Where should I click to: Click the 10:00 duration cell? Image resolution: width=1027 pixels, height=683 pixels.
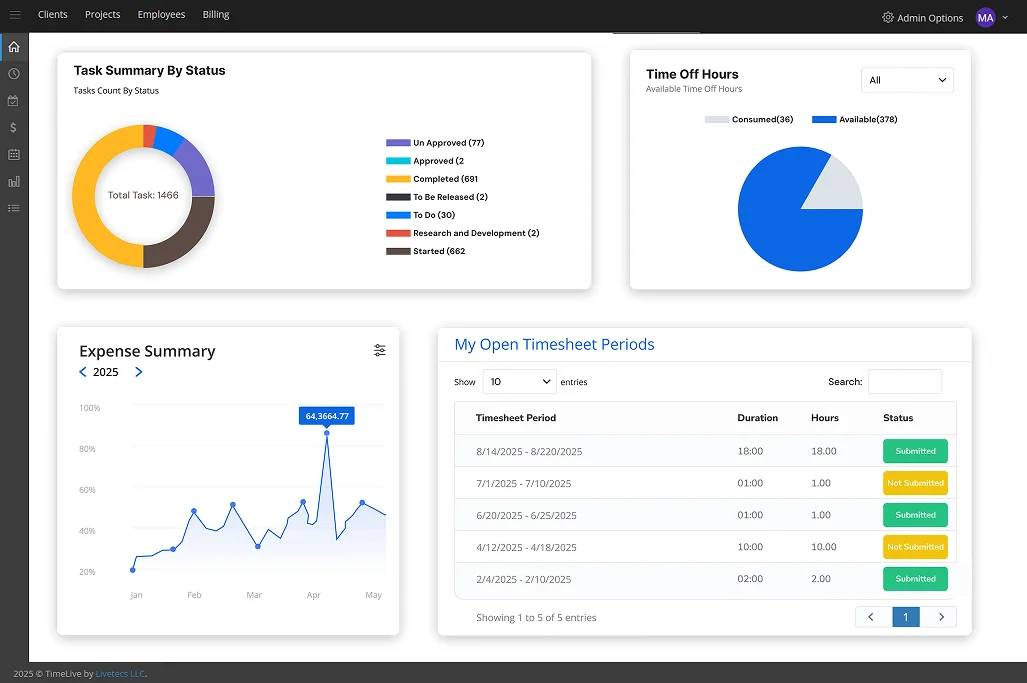750,547
